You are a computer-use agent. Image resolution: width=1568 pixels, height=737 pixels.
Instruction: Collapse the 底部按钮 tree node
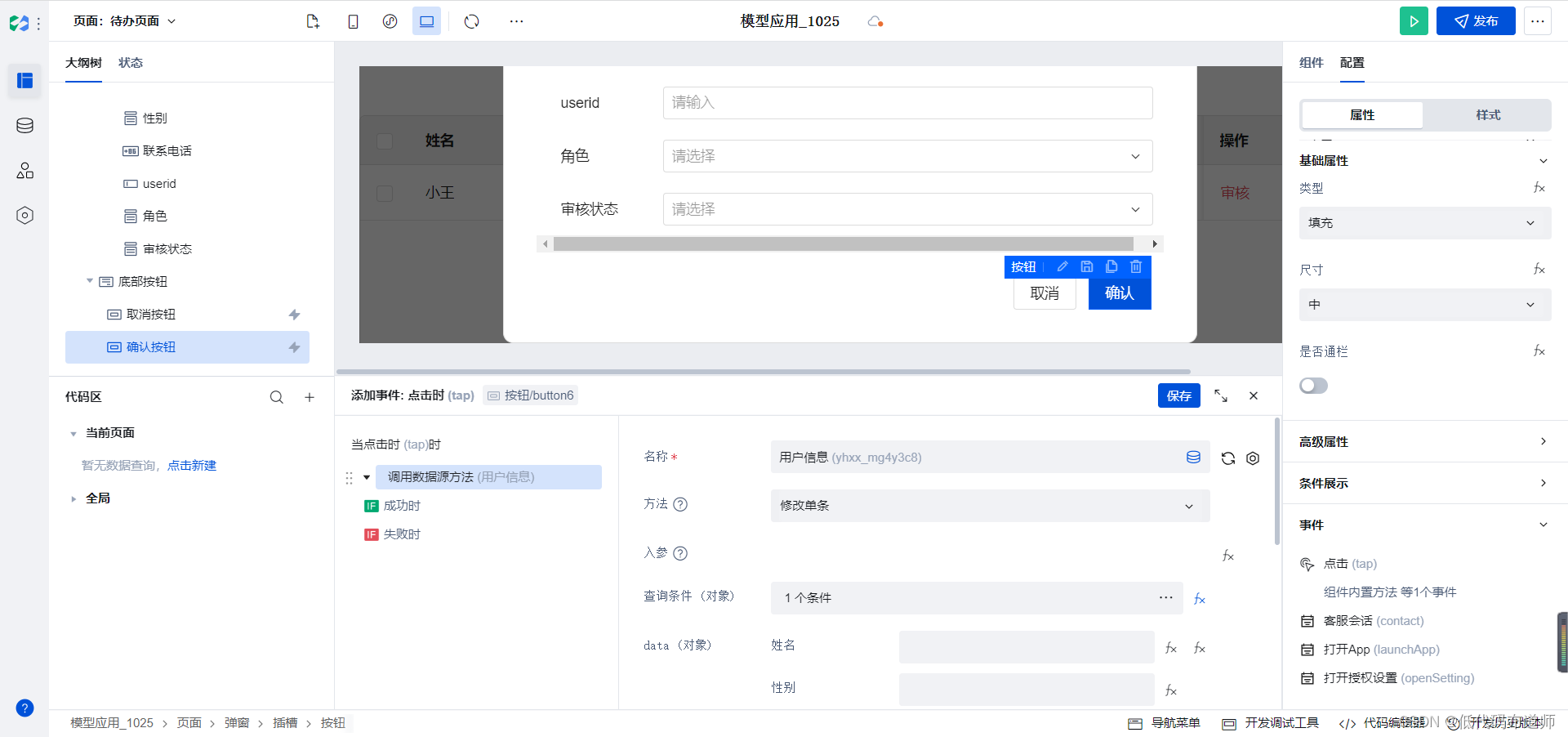90,281
